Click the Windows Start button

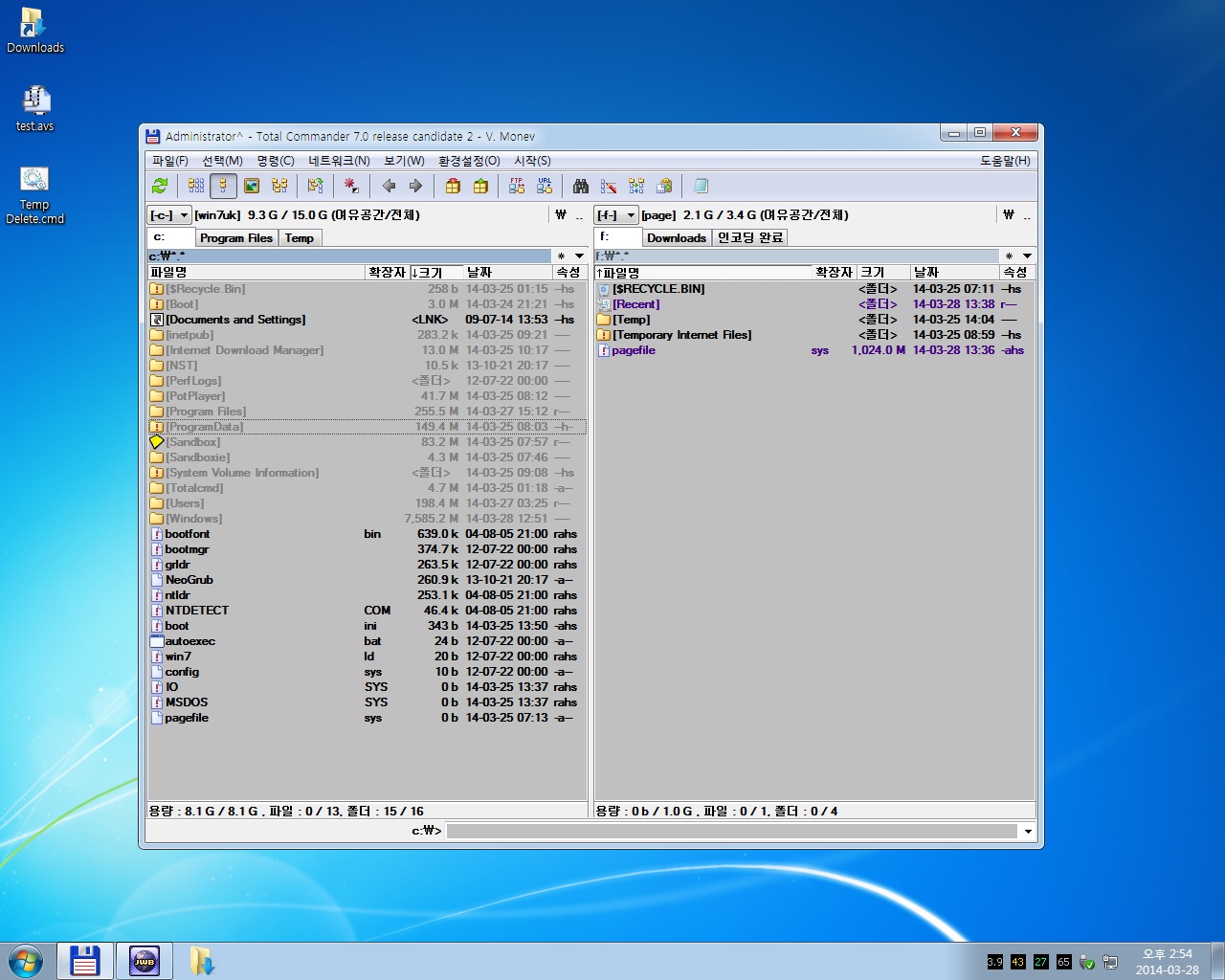click(x=25, y=961)
